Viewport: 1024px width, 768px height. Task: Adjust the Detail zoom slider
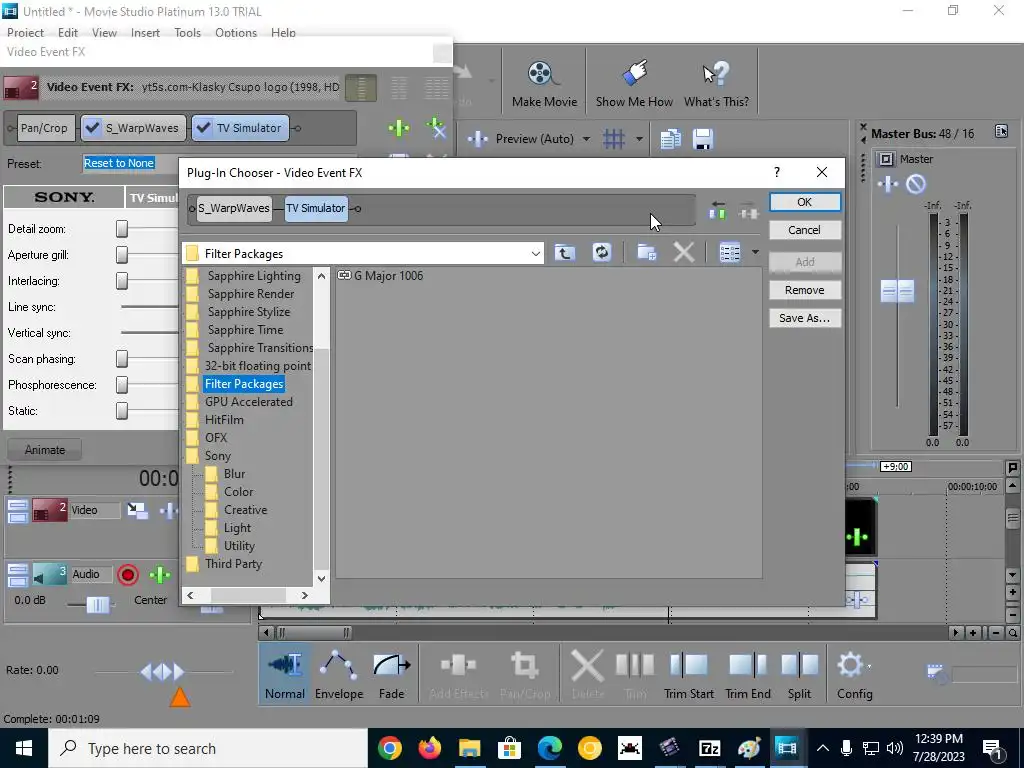tap(122, 229)
